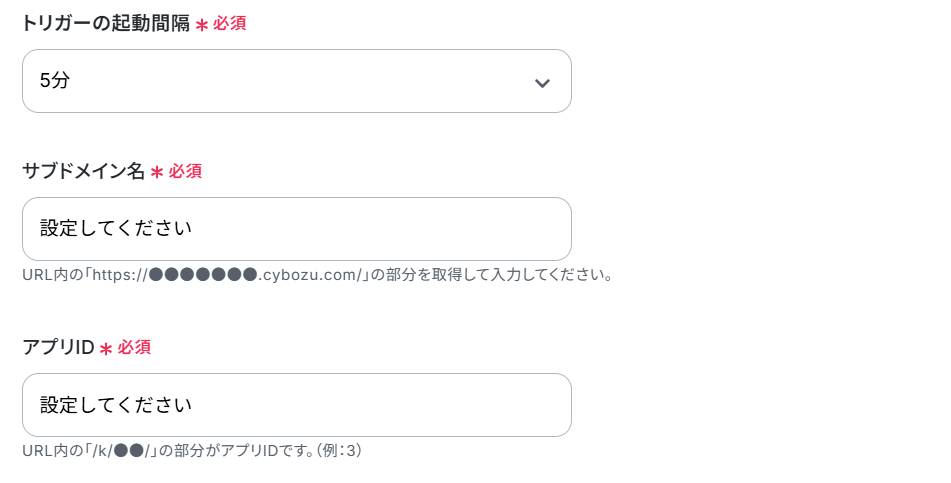Click the サブドメイン名 label text
951x483 pixels.
(x=84, y=171)
